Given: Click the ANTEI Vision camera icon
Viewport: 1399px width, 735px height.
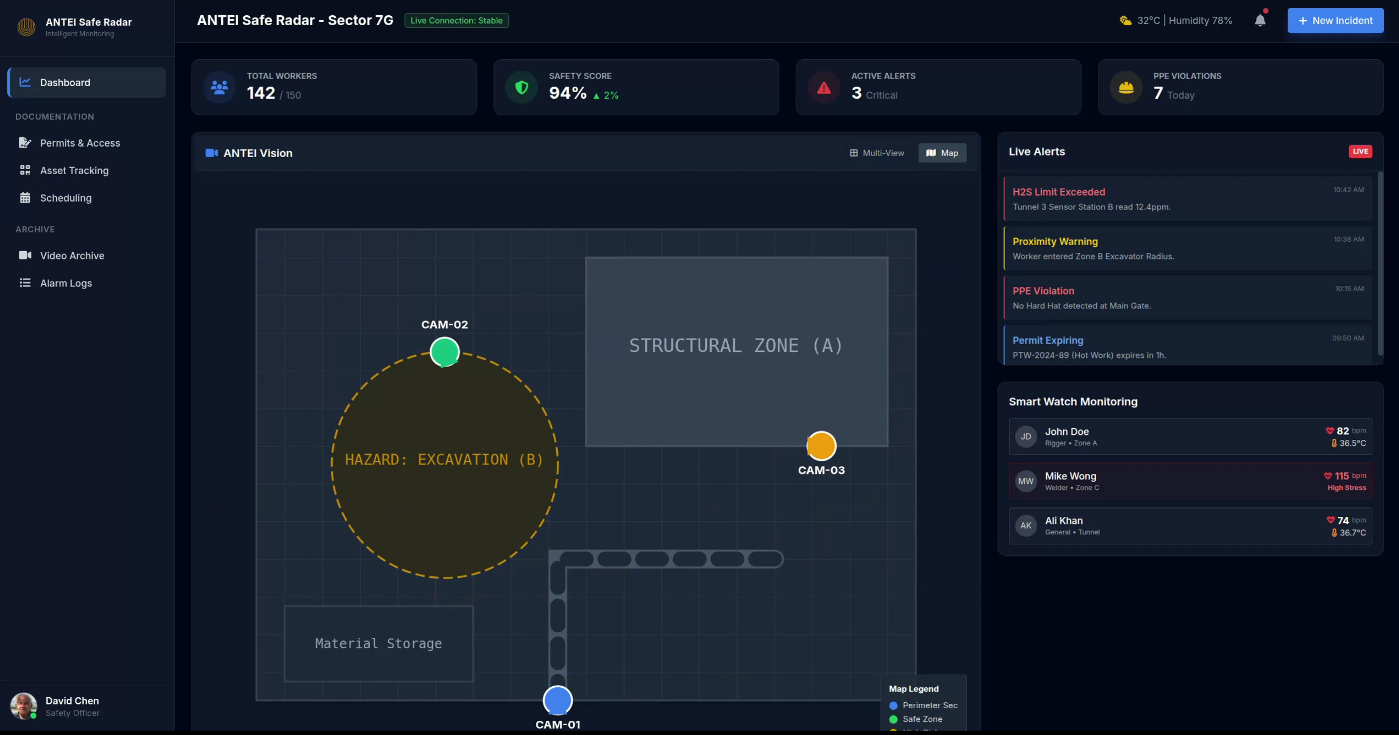Looking at the screenshot, I should [x=212, y=153].
